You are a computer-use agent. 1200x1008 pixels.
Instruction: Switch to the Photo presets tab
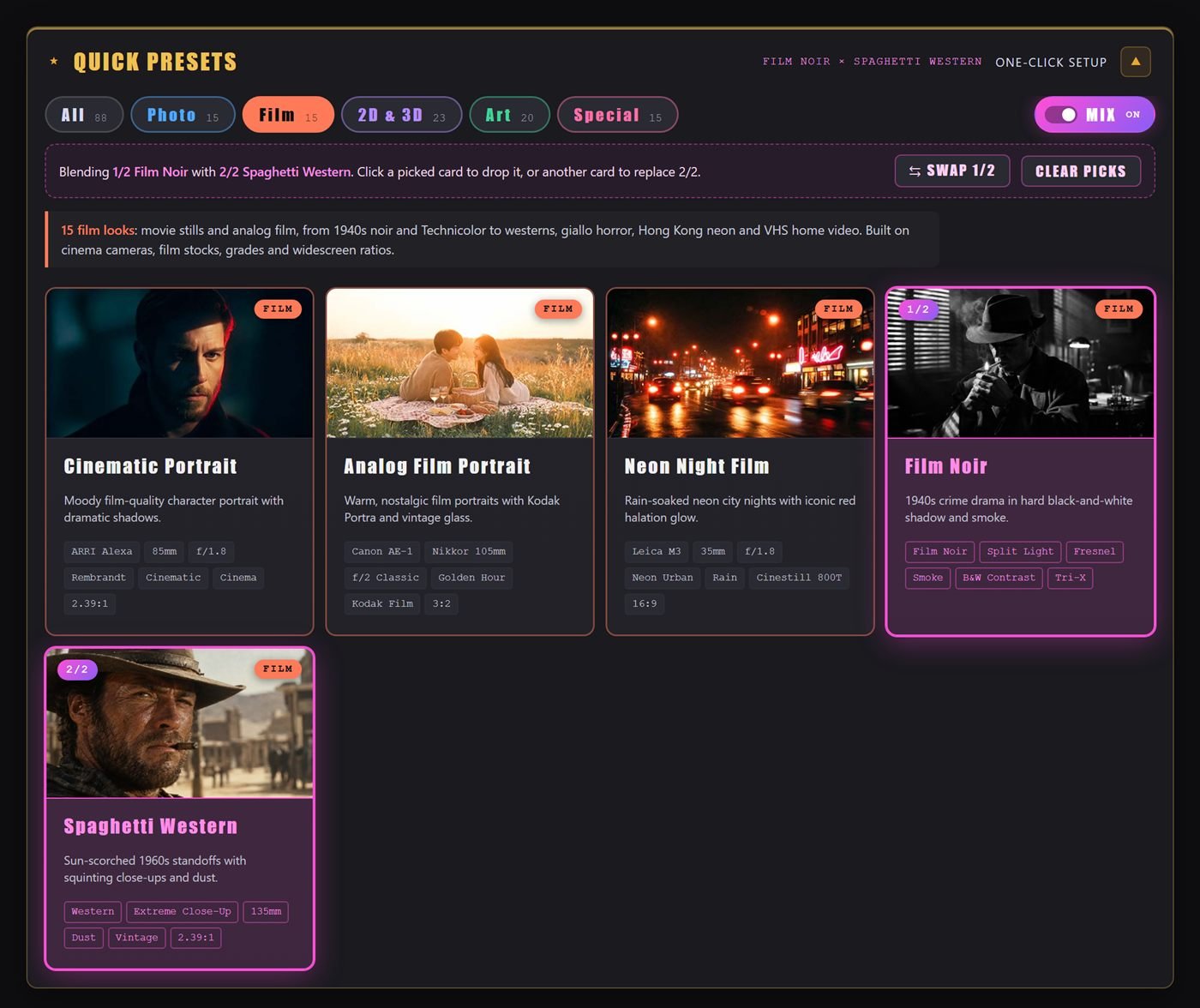(183, 115)
